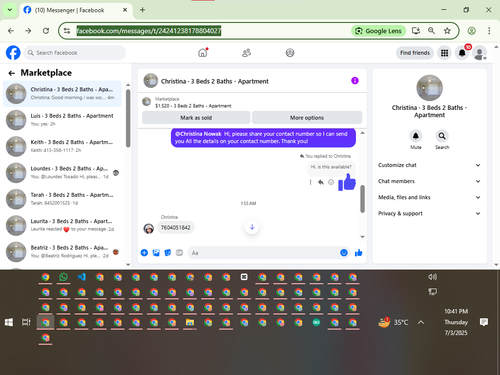500x375 pixels.
Task: Reload the page with refresh icon
Action: pyautogui.click(x=46, y=31)
